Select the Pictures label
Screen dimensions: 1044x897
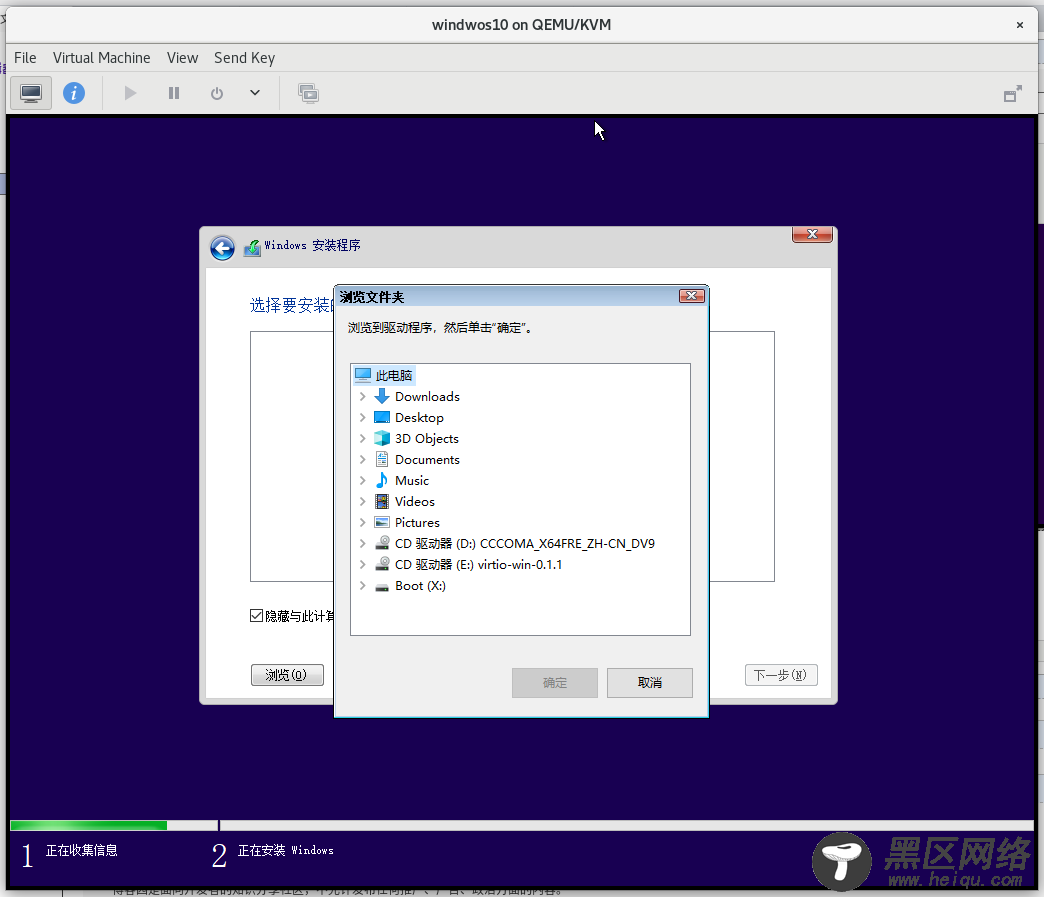417,522
